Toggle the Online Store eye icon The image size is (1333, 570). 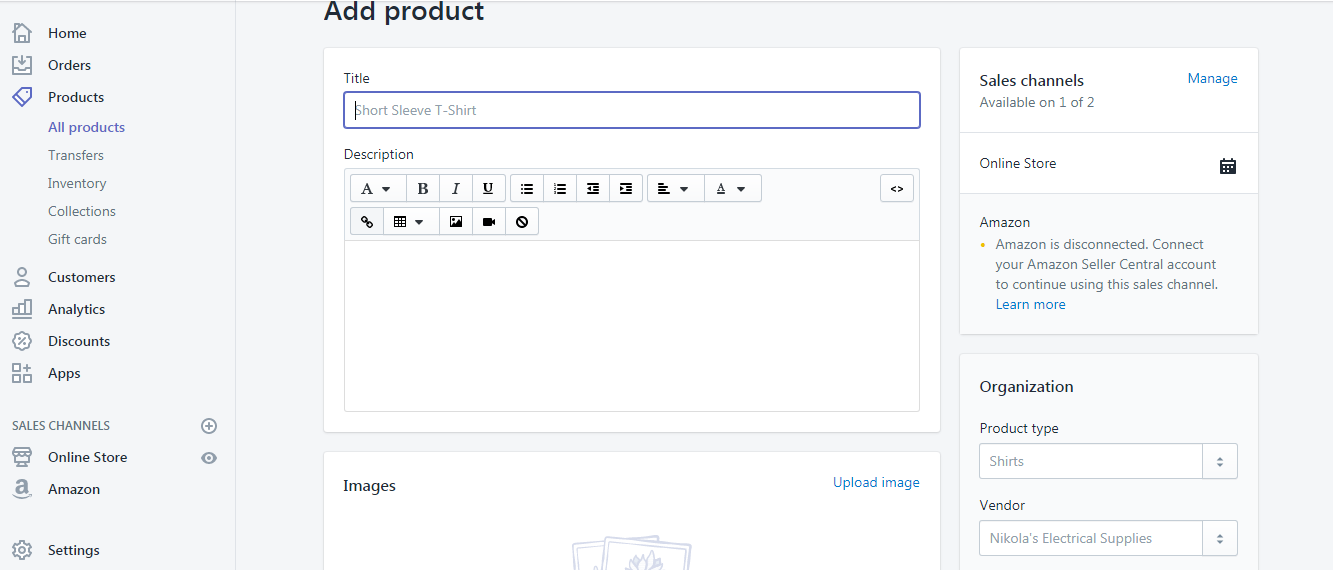(x=209, y=458)
